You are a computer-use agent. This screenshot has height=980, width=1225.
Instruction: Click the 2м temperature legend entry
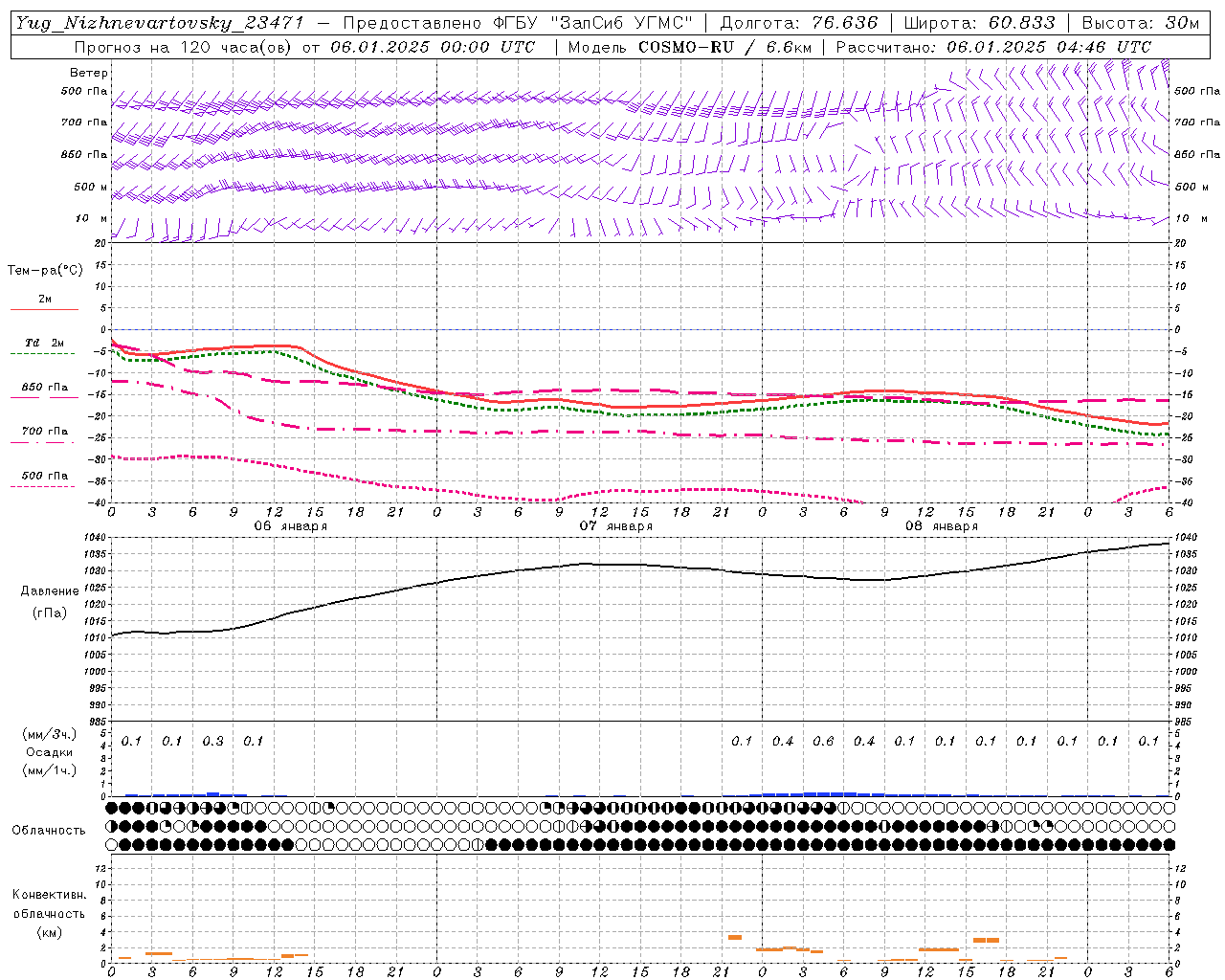point(45,300)
